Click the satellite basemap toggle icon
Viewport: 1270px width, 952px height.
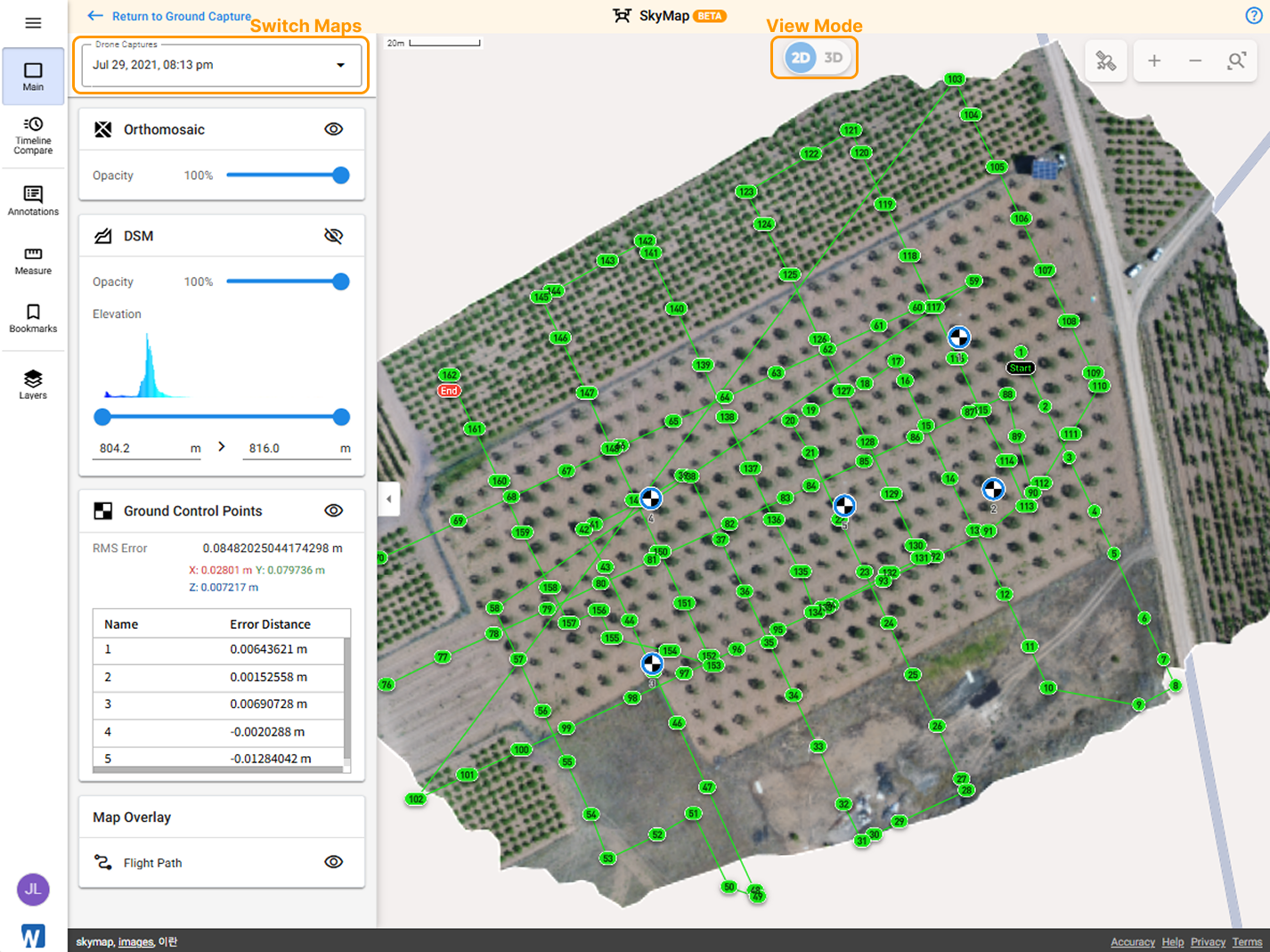click(1106, 61)
